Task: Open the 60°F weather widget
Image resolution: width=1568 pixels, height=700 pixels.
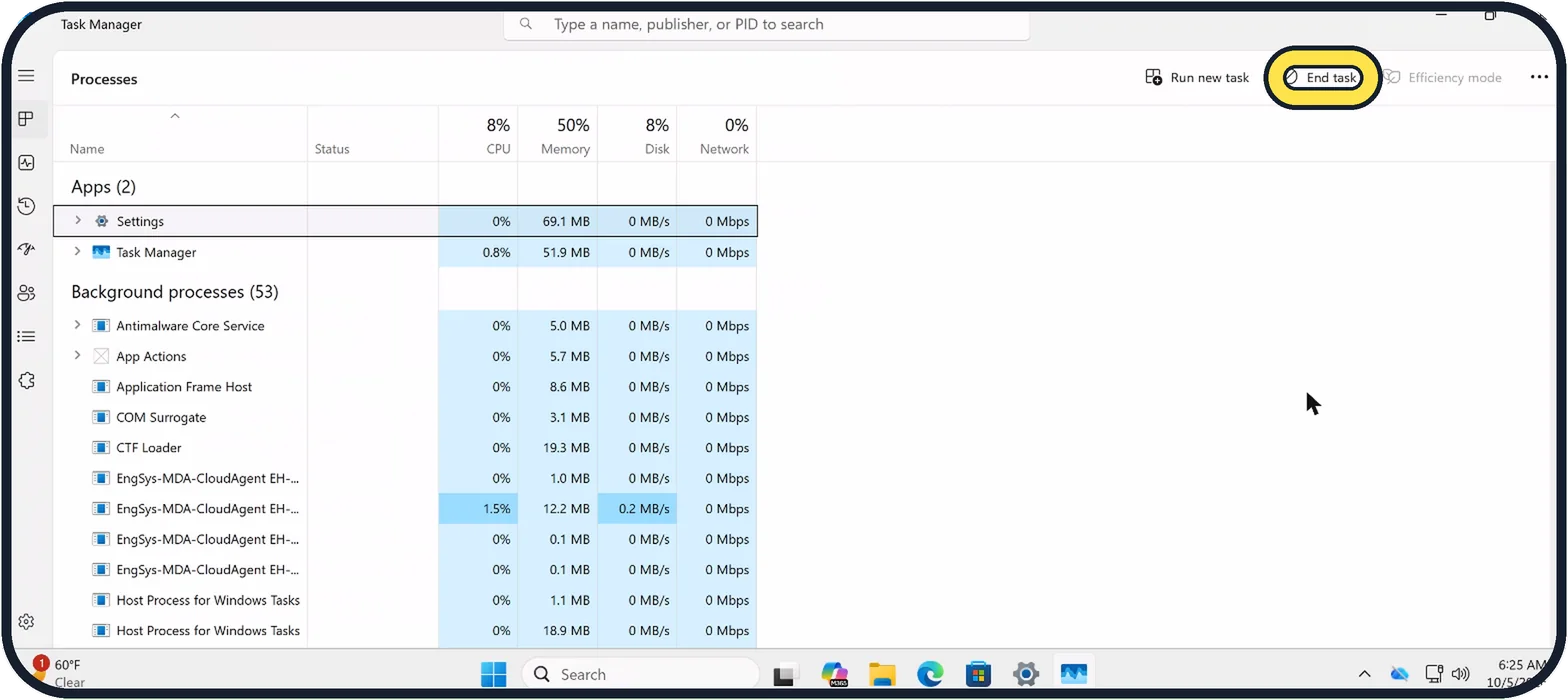Action: (x=60, y=673)
